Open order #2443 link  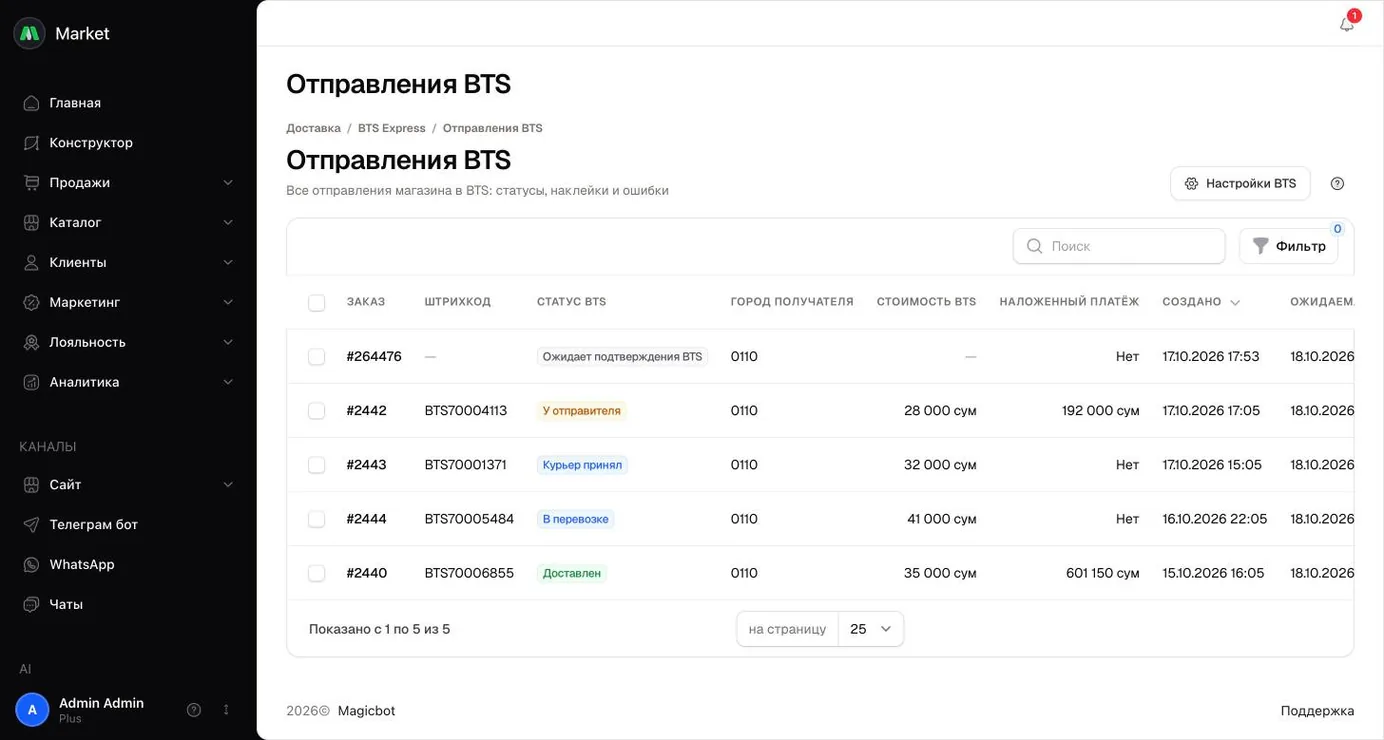pyautogui.click(x=366, y=465)
